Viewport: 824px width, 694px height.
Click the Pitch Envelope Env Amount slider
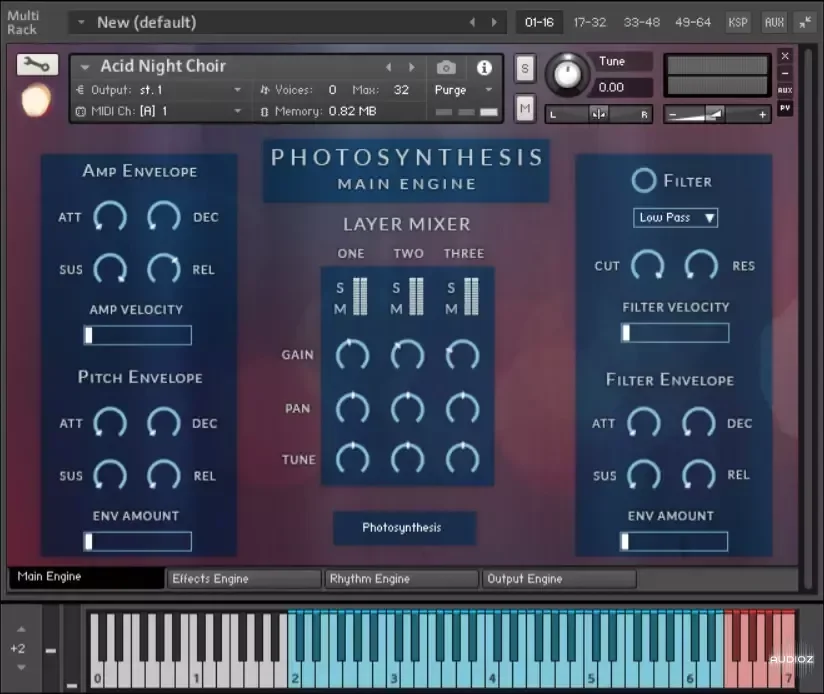click(x=138, y=542)
